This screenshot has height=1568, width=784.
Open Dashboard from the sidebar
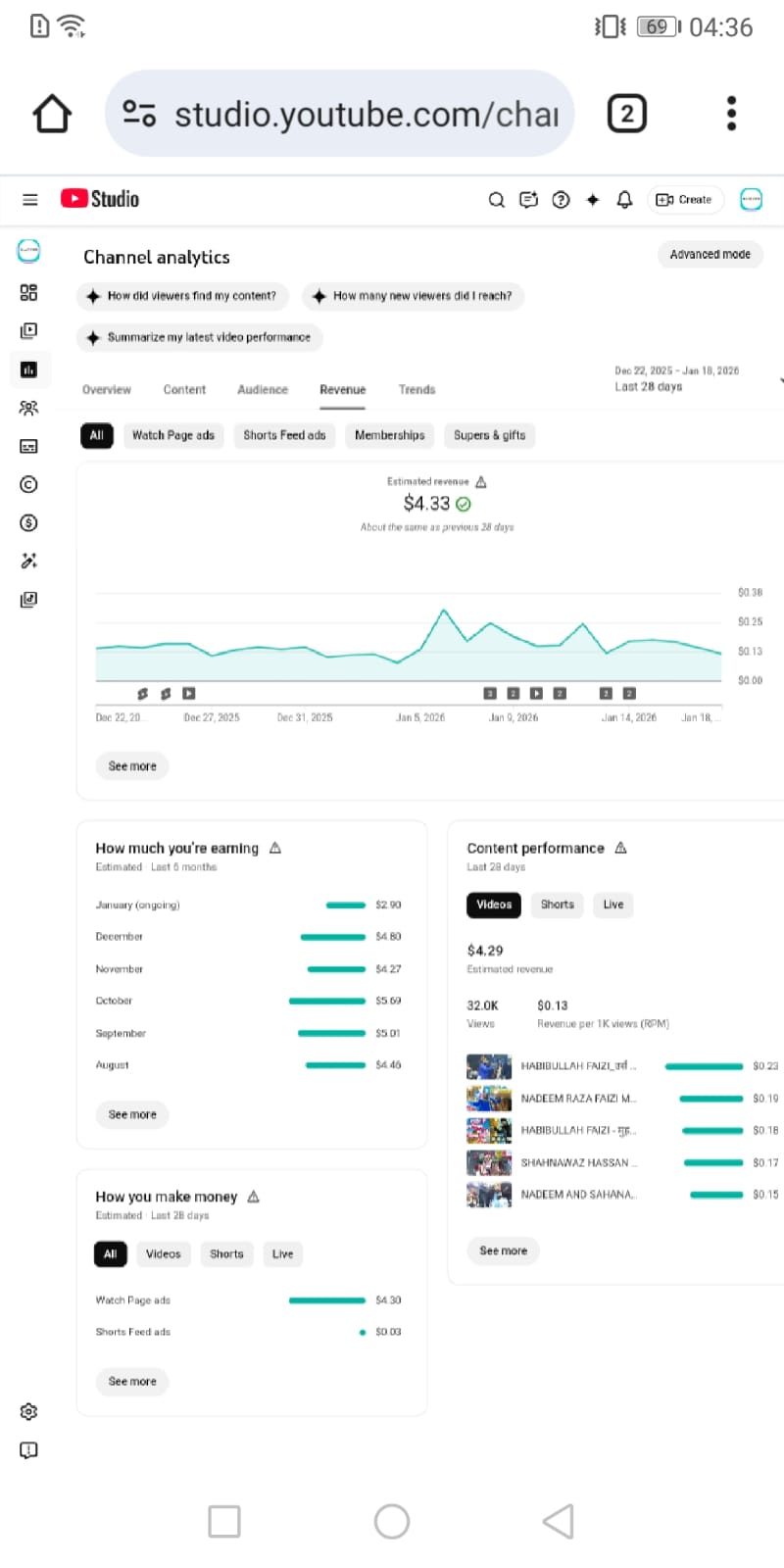click(x=28, y=292)
